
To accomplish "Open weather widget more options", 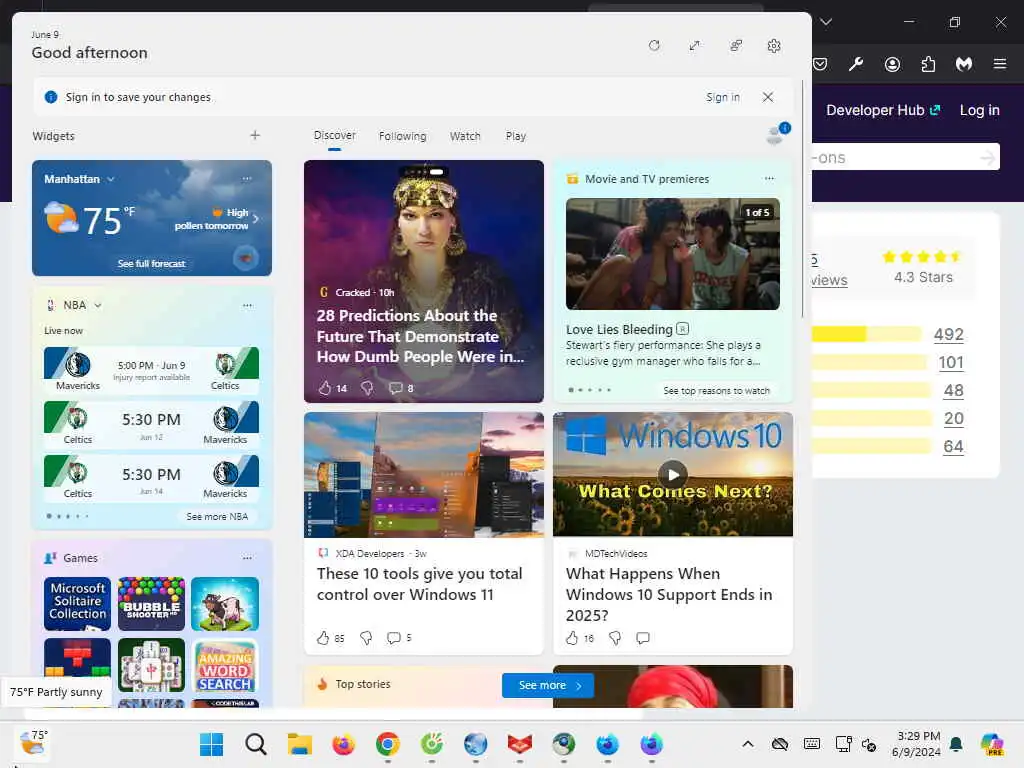I will [x=247, y=178].
